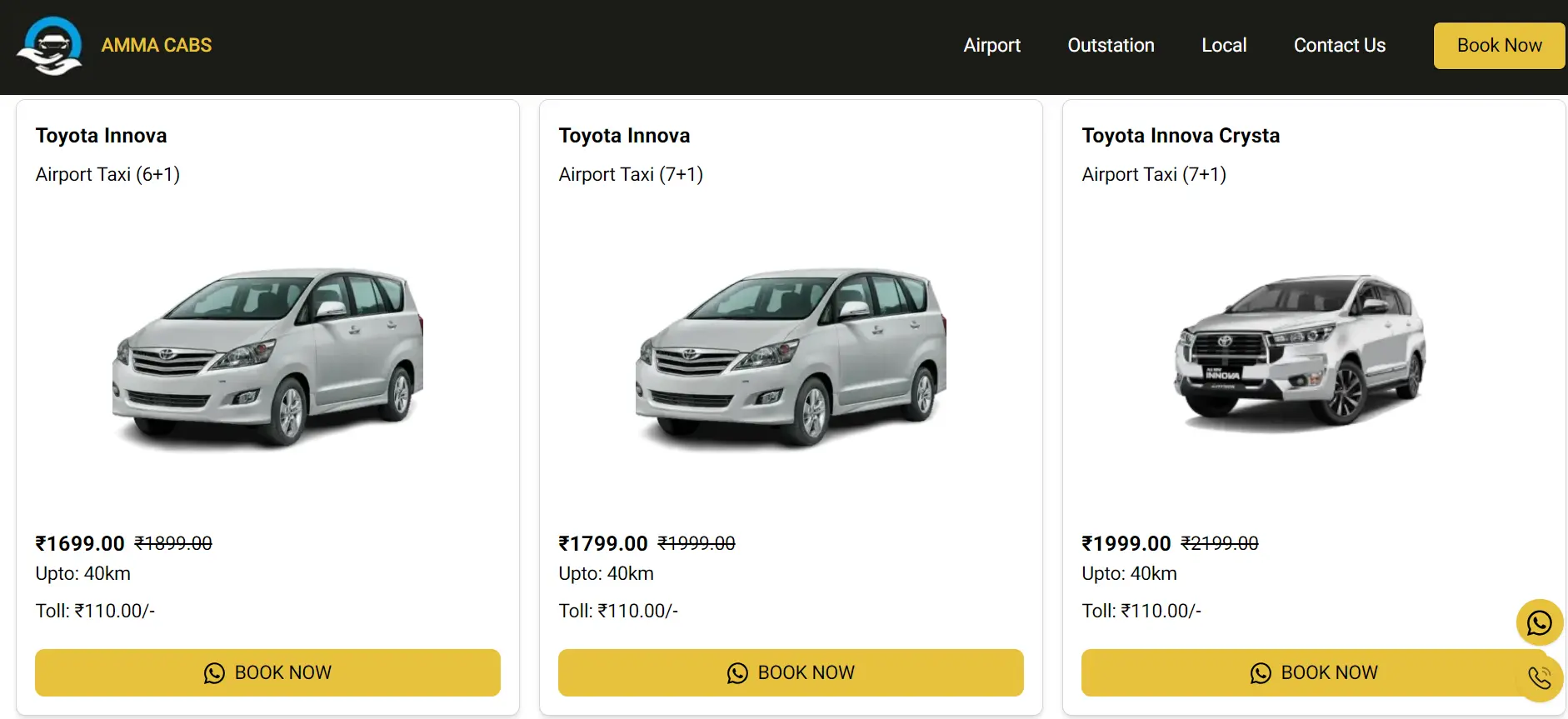Book the Toyota Innova (6+1) airport taxi
This screenshot has width=1568, height=719.
[x=267, y=672]
